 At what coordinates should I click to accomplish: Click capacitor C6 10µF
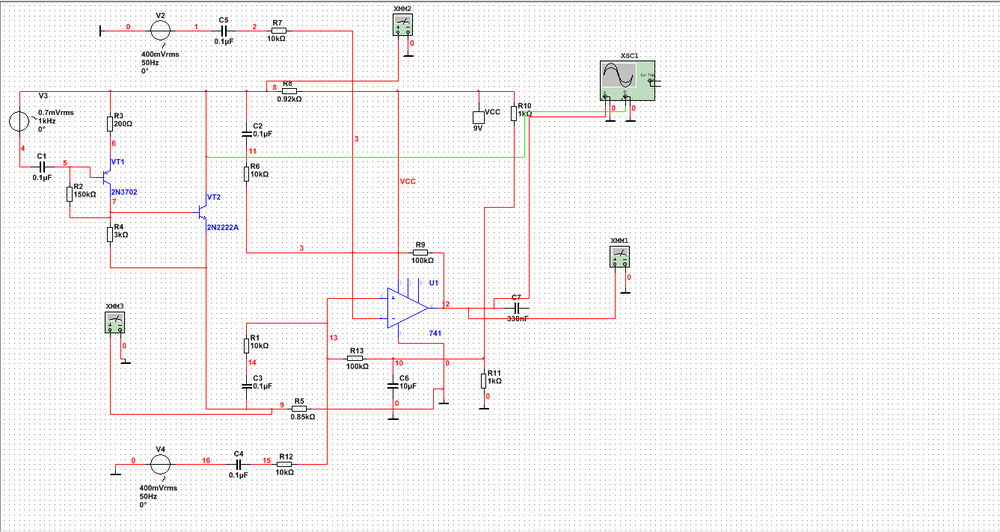pos(394,384)
